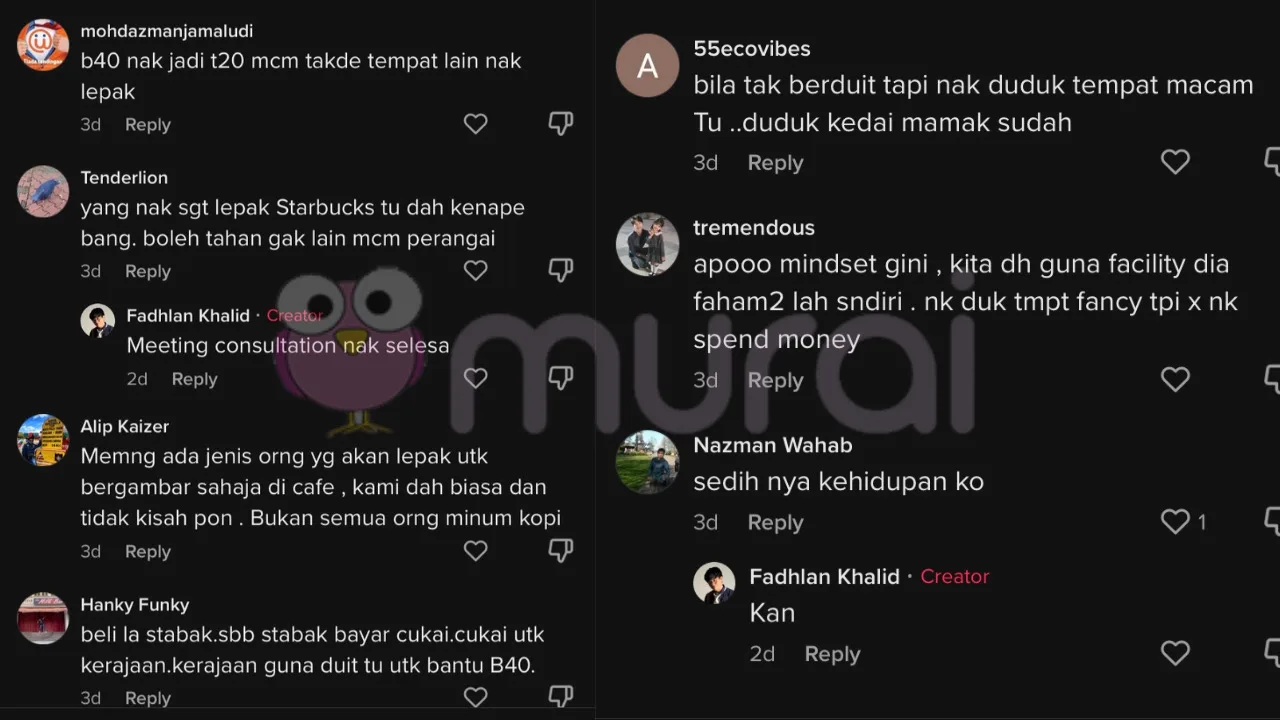The image size is (1280, 720).
Task: Reply to Nazman Wahab's comment
Action: point(775,523)
